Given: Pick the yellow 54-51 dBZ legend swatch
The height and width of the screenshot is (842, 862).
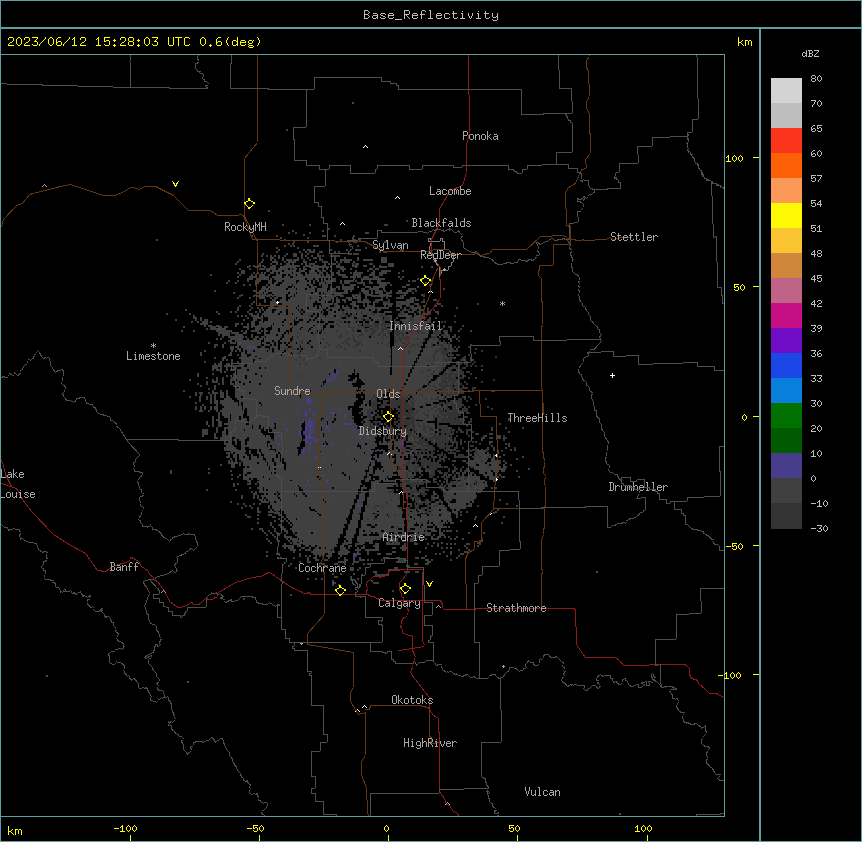Looking at the screenshot, I should click(x=786, y=215).
